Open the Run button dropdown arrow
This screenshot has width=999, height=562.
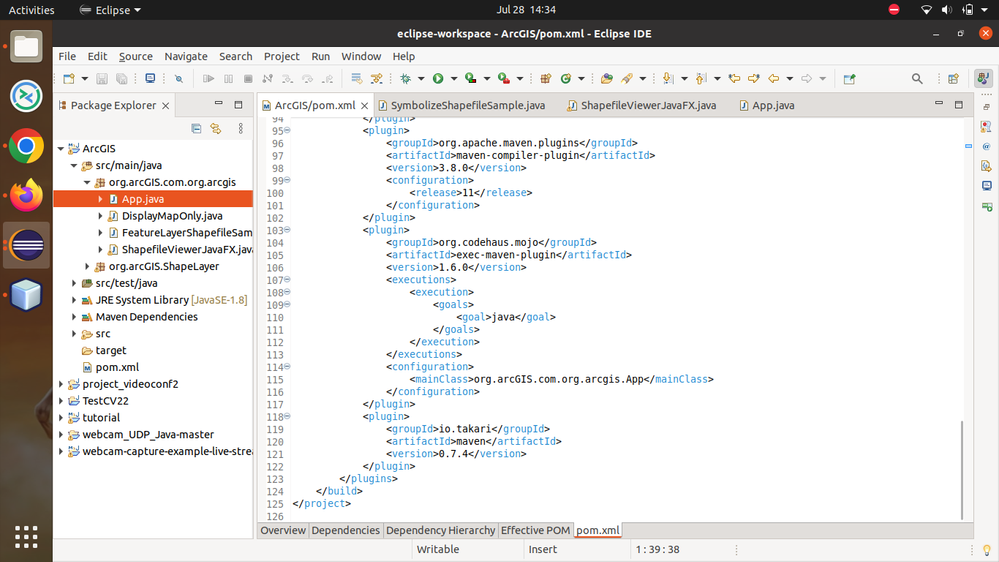(452, 79)
